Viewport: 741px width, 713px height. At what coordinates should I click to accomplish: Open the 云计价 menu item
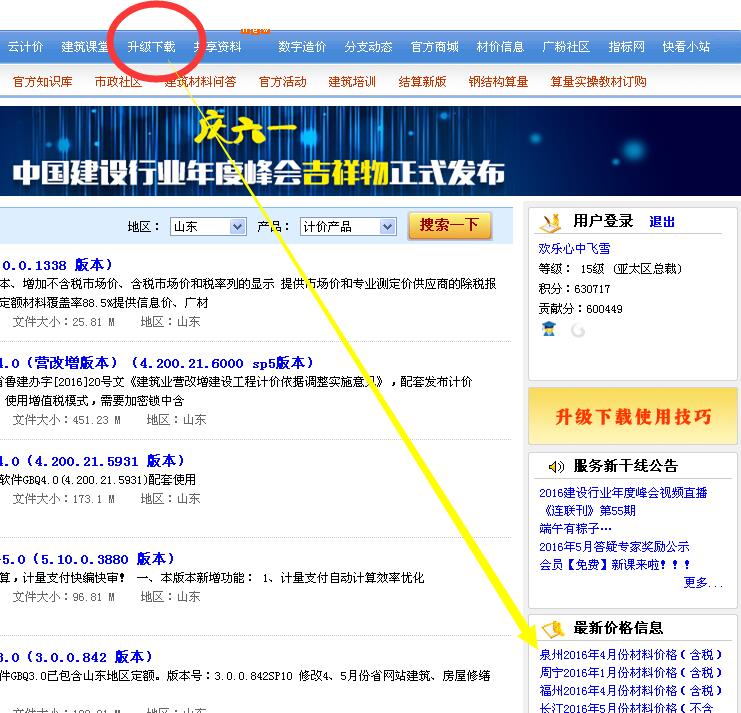coord(26,47)
